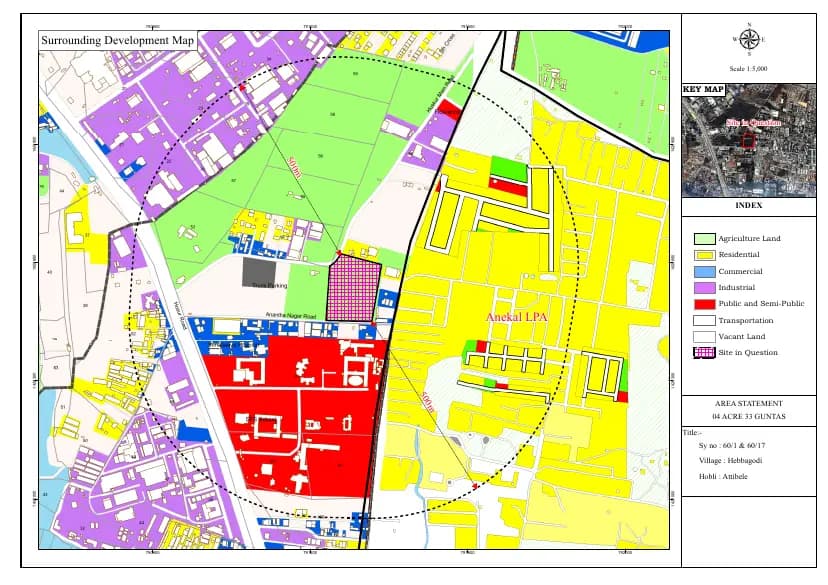
Task: Click the "Sy no : 60/1 & 60/17" line
Action: (732, 446)
